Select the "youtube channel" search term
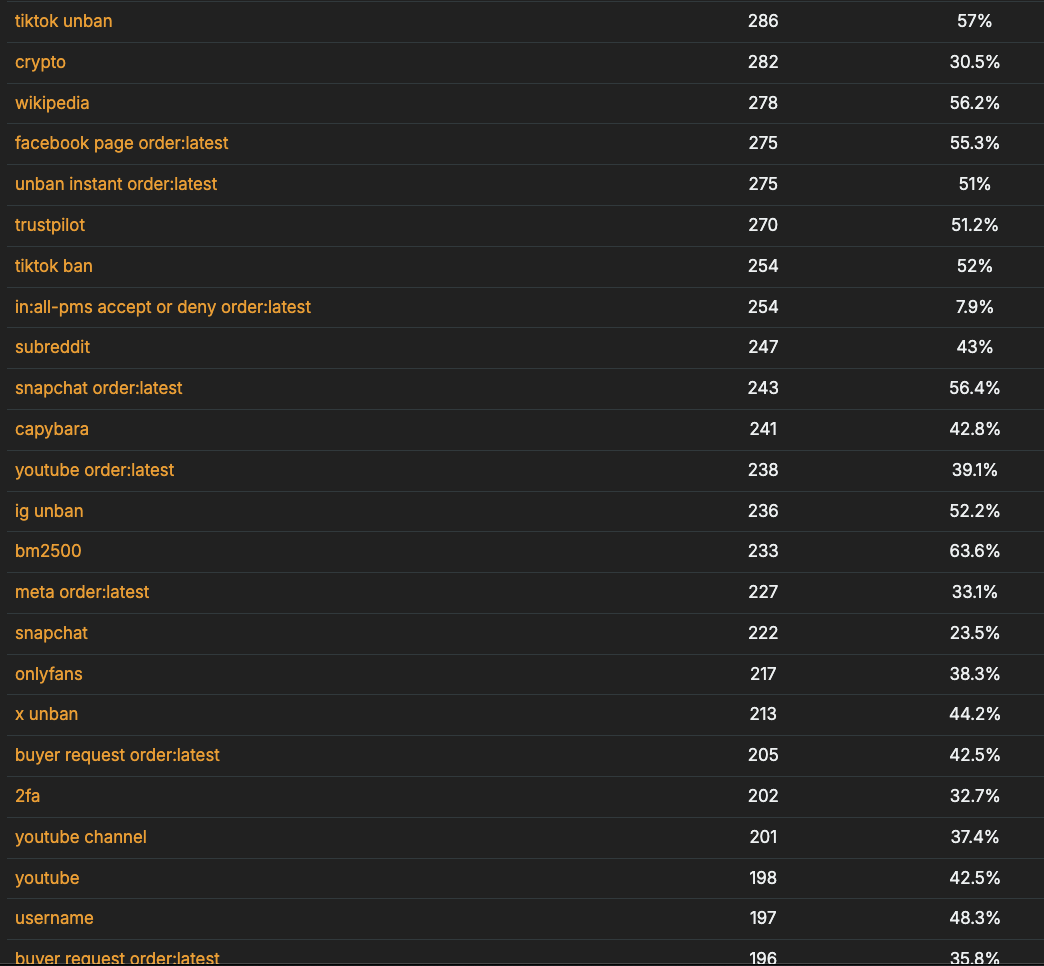This screenshot has height=966, width=1044. point(81,837)
